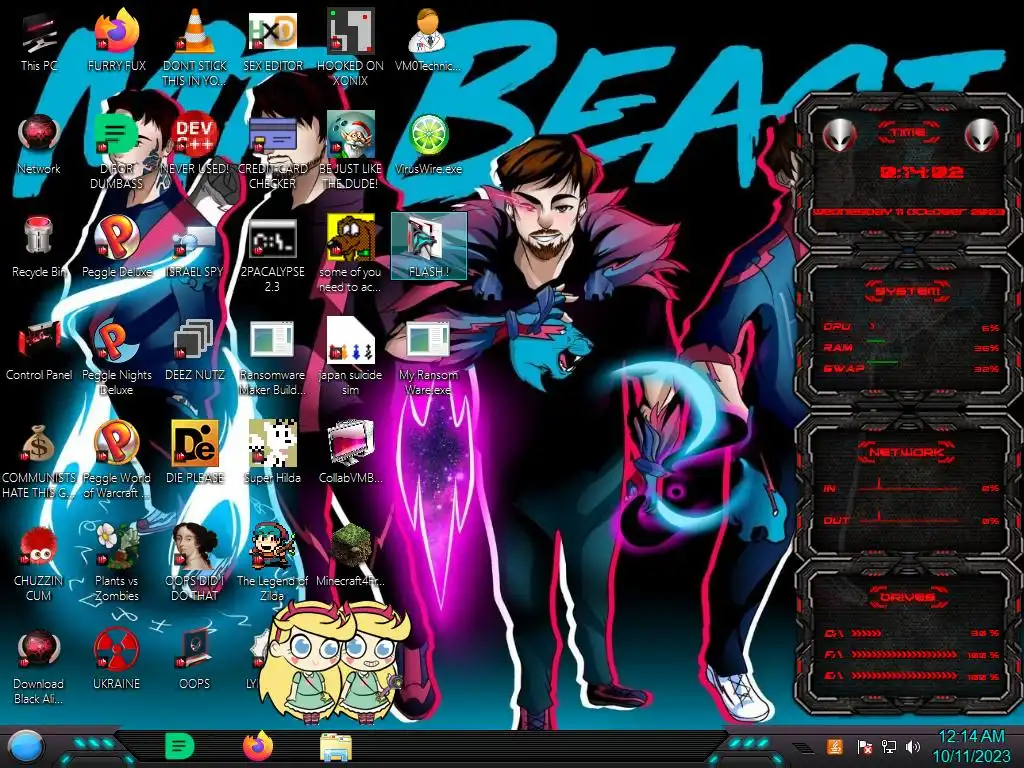Click the OUT graph in NETWORK widget
Image resolution: width=1024 pixels, height=768 pixels.
pos(909,517)
